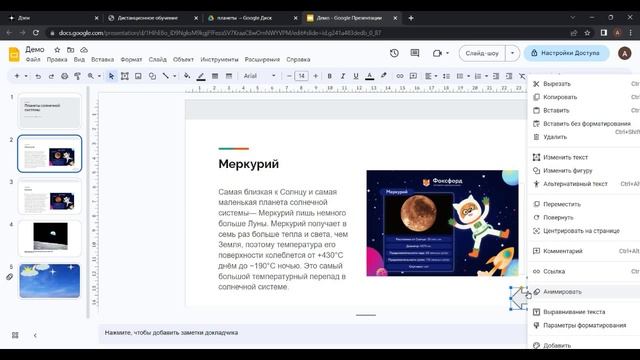
Task: Toggle underline formatting
Action: [x=356, y=76]
